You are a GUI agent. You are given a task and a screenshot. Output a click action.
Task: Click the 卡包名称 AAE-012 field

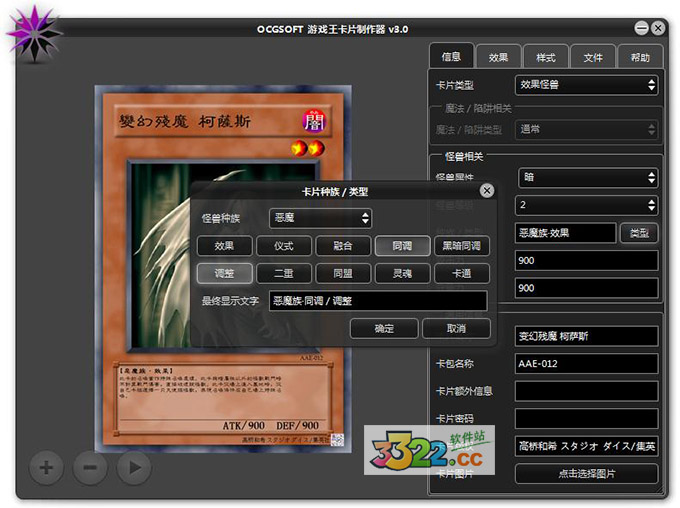pyautogui.click(x=586, y=364)
